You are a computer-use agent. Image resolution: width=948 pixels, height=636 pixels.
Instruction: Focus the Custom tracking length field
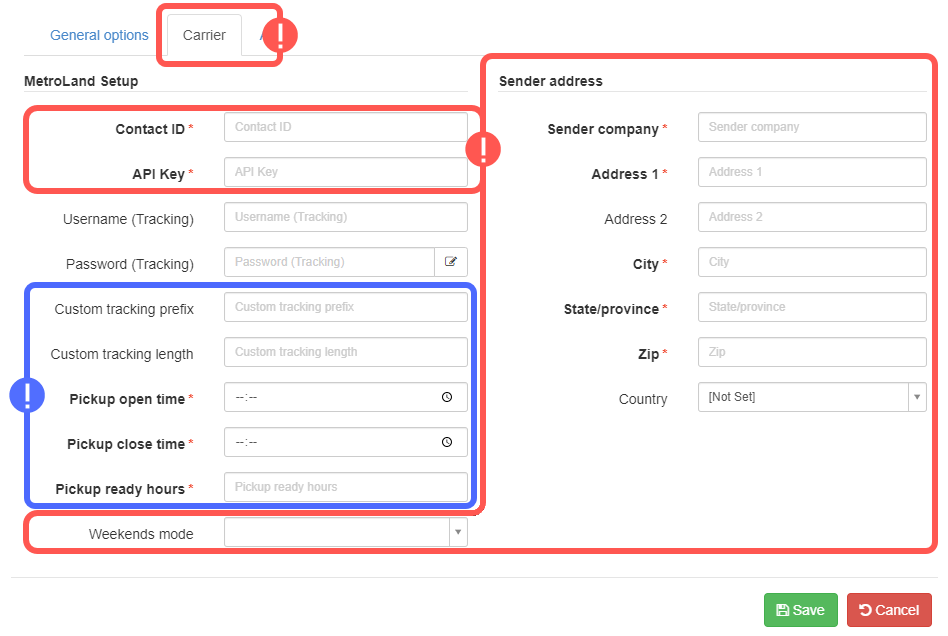tap(346, 352)
